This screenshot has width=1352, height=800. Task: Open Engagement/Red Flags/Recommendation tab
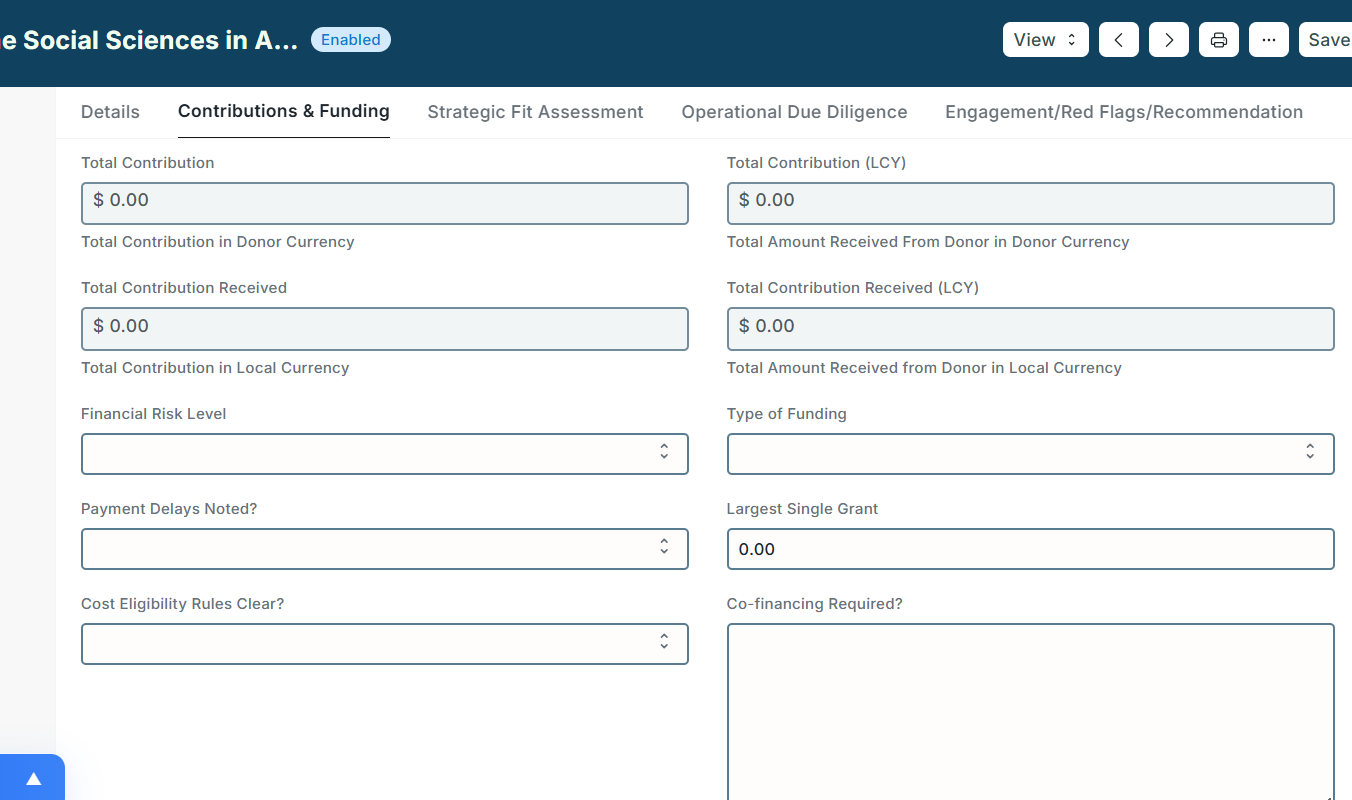(x=1123, y=112)
